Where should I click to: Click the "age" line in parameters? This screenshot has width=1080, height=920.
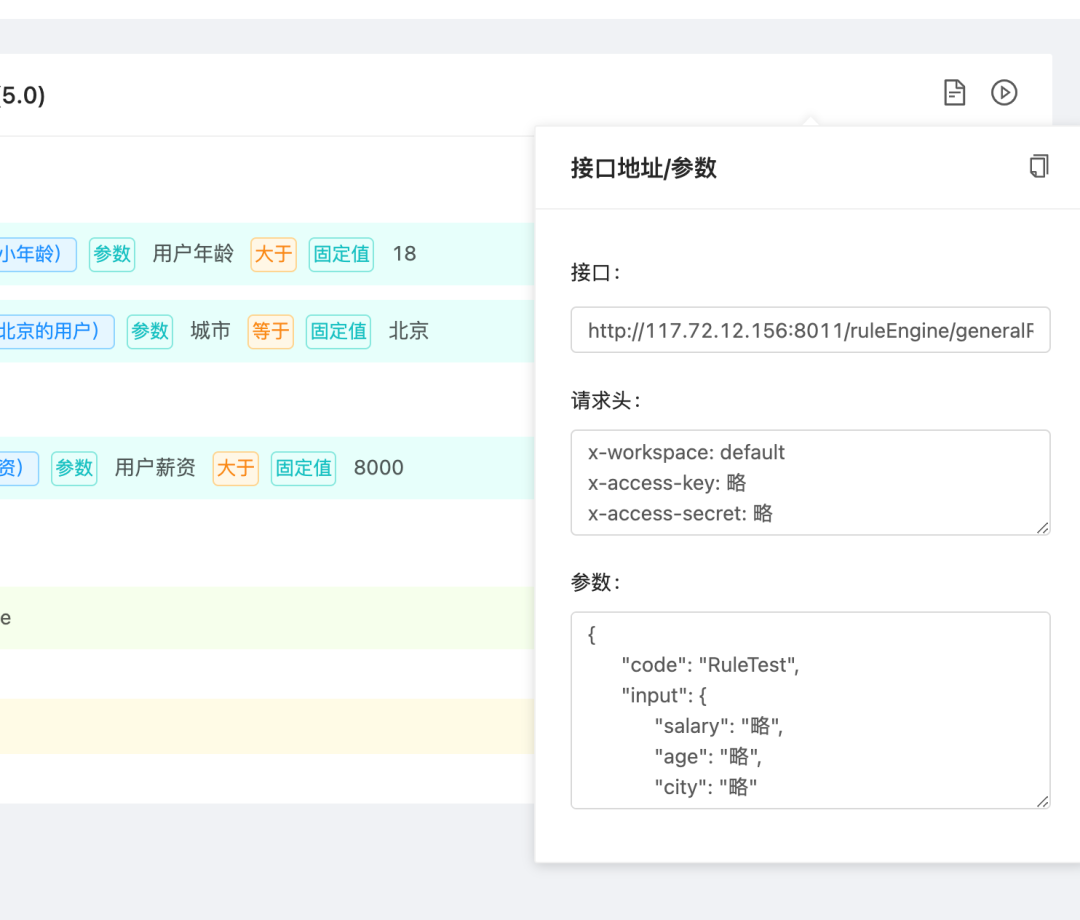point(707,757)
